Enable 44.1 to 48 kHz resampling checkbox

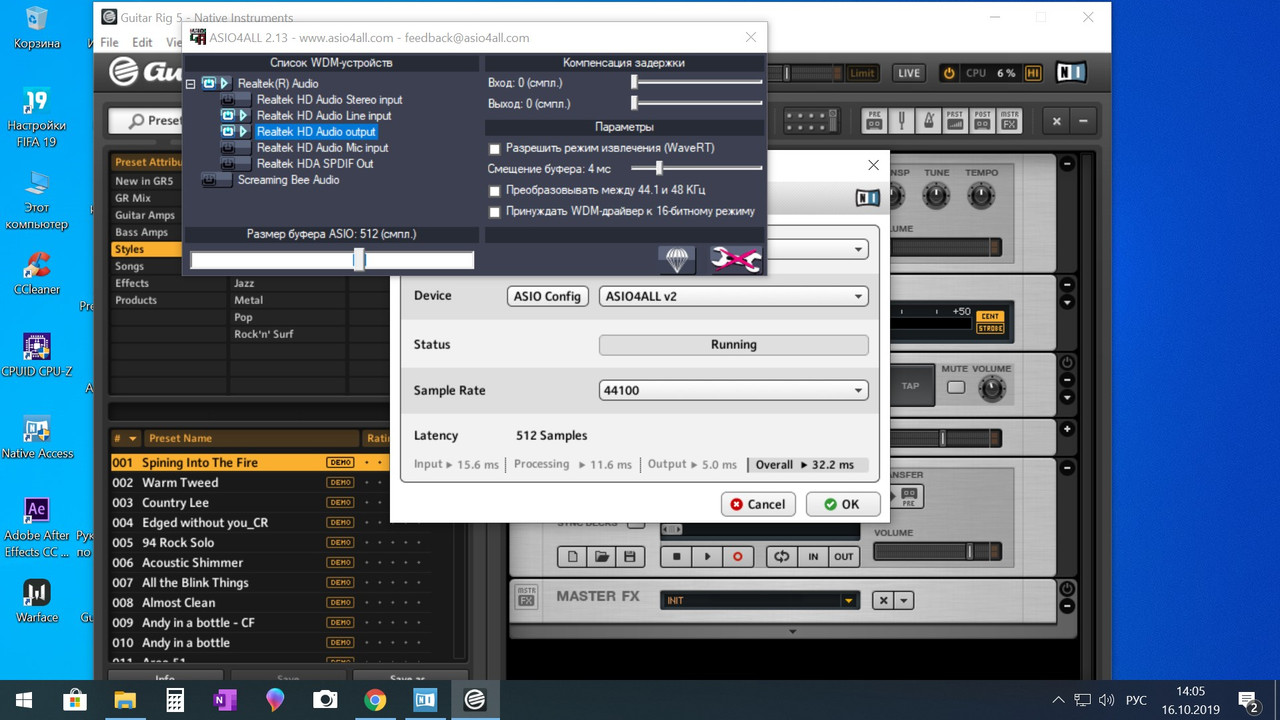click(x=494, y=190)
